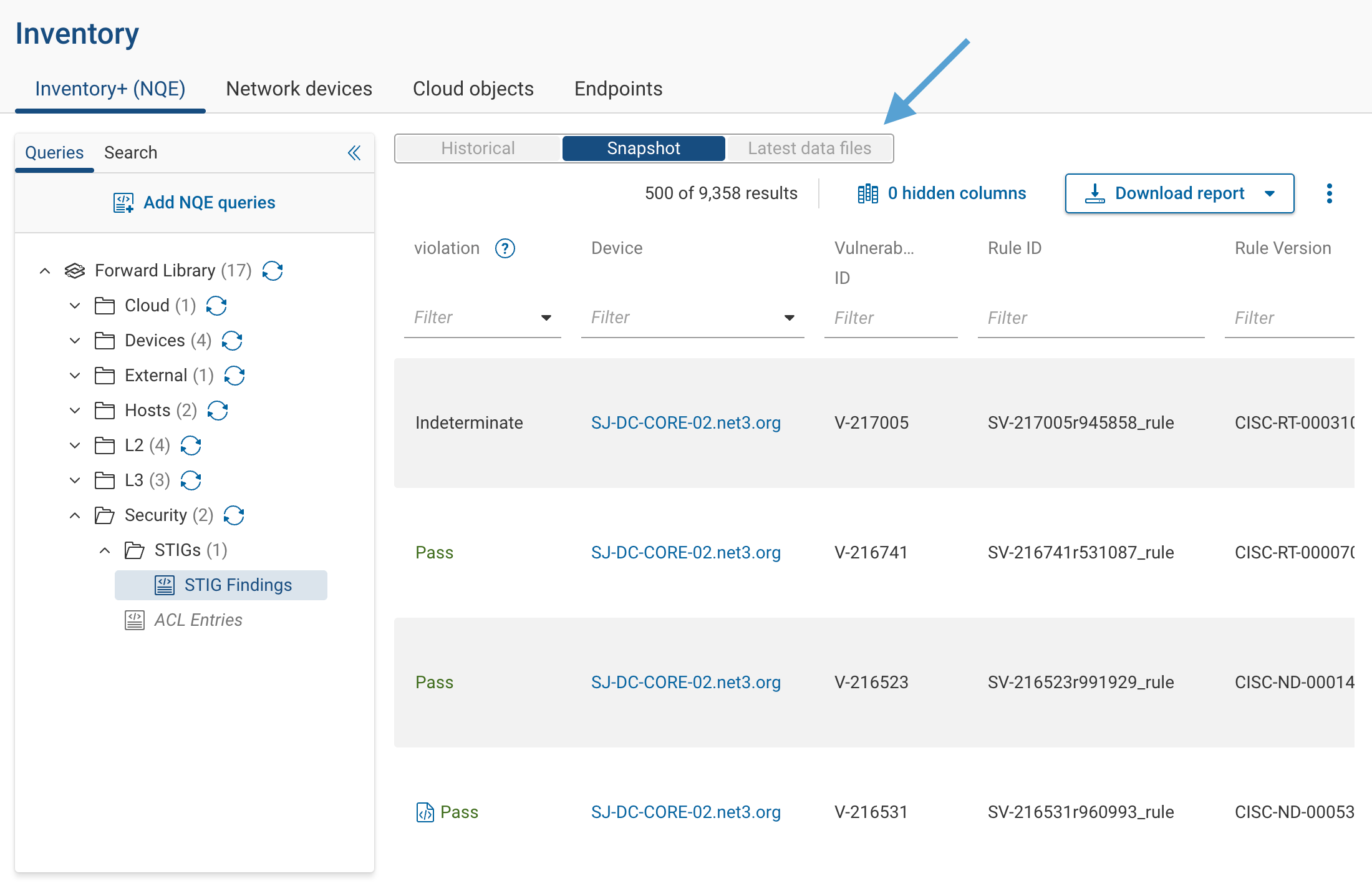Switch to Historical view

478,148
